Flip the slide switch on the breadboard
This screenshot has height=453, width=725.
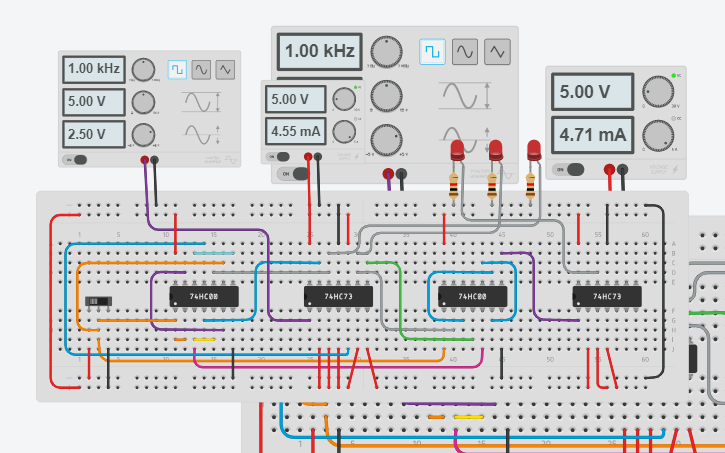99,301
